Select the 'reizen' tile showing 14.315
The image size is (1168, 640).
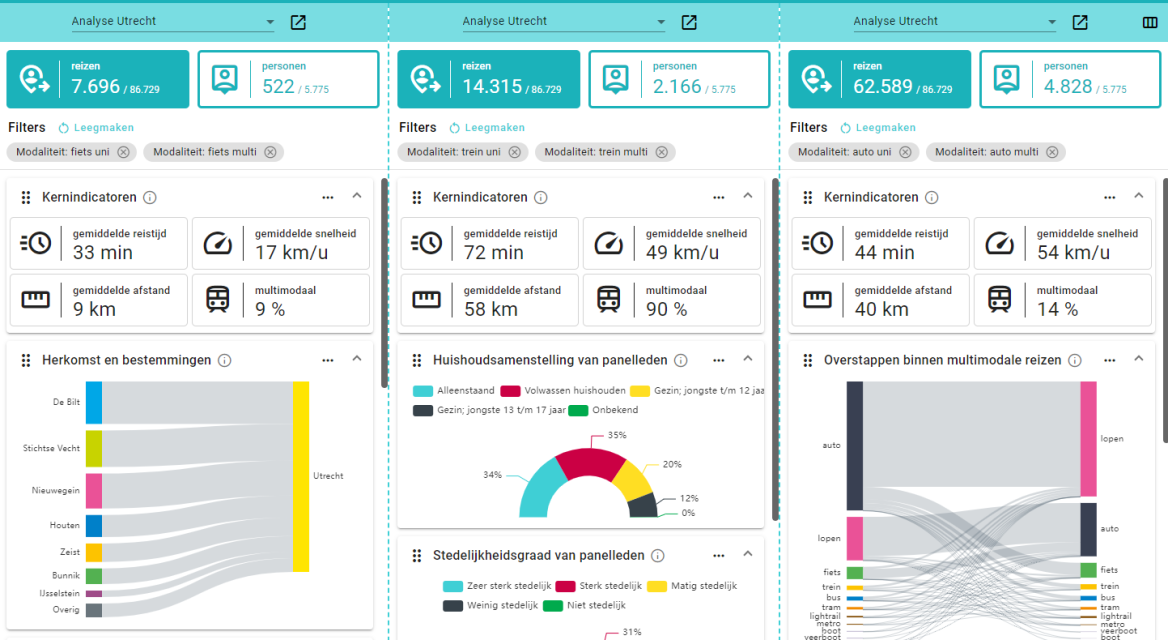tap(488, 79)
